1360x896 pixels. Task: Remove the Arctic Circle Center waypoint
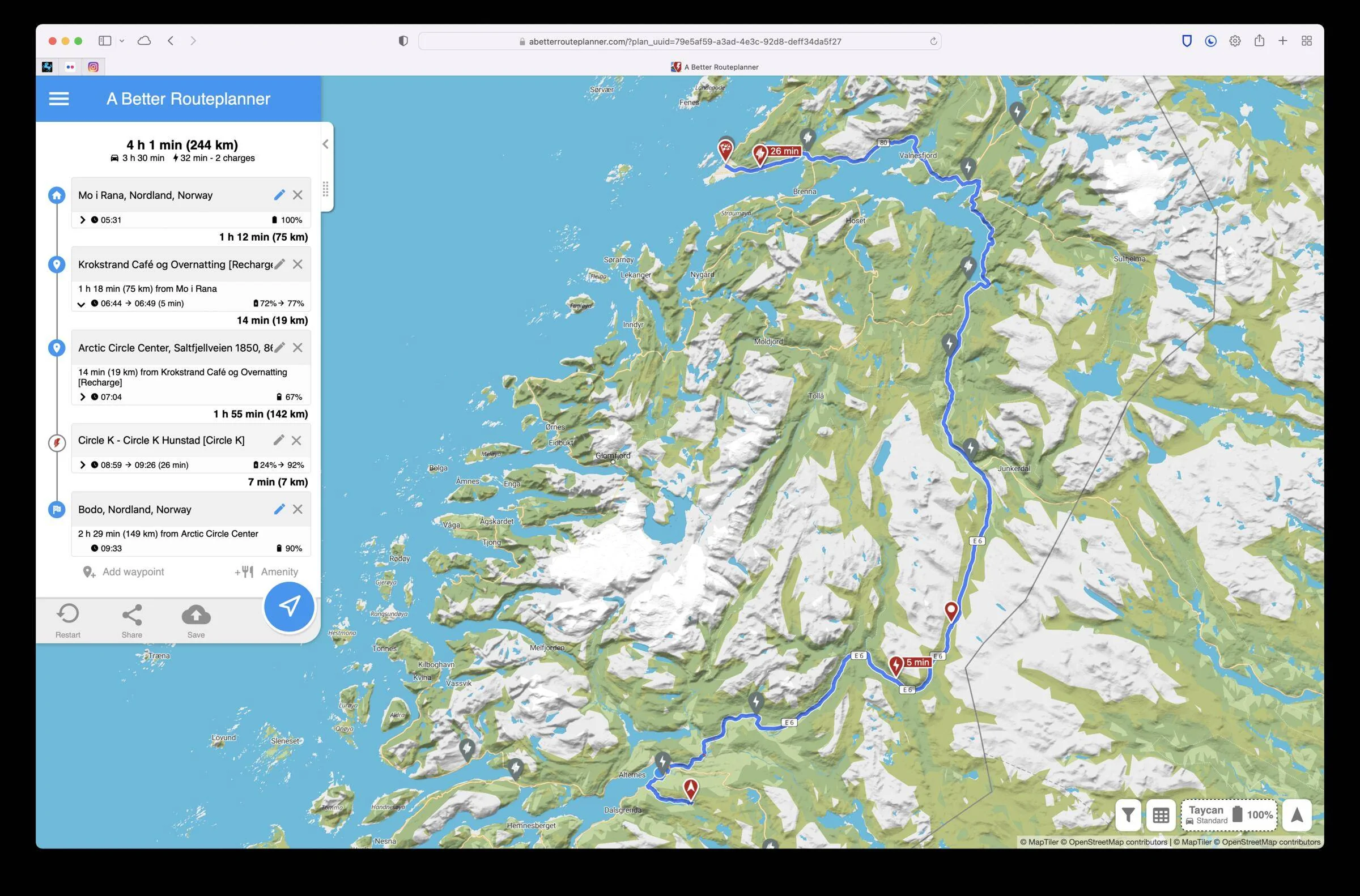(298, 347)
